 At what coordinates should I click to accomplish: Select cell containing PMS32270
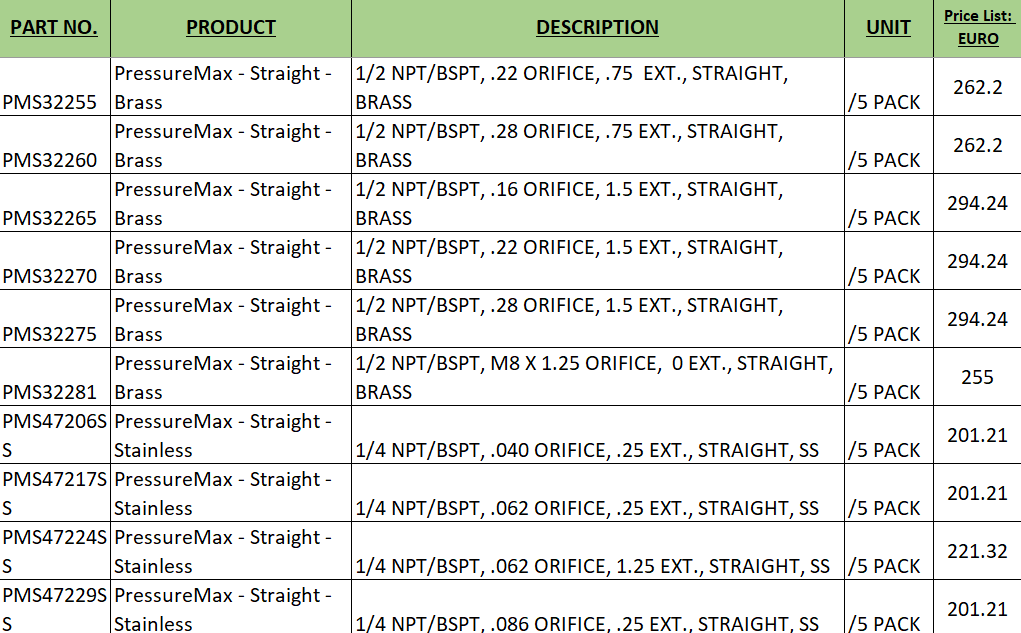coord(55,261)
